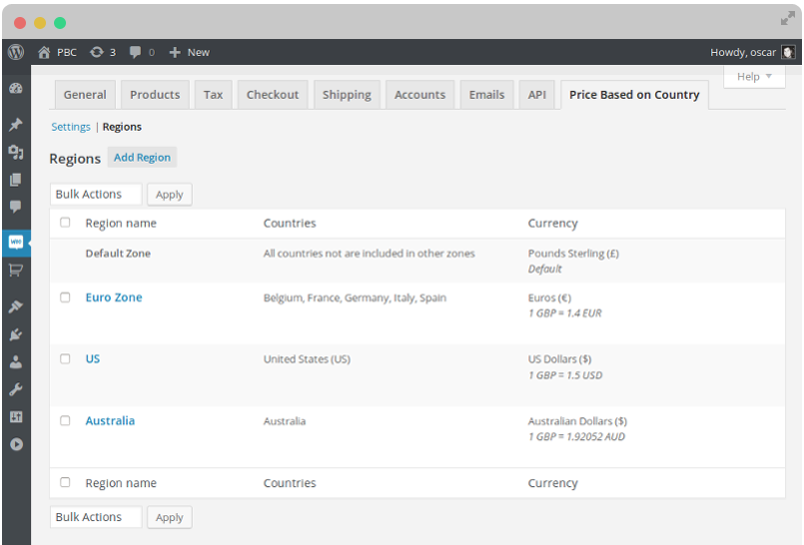Screen dimensions: 804x545
Task: Toggle select-all checkbox in table header
Action: tap(65, 223)
